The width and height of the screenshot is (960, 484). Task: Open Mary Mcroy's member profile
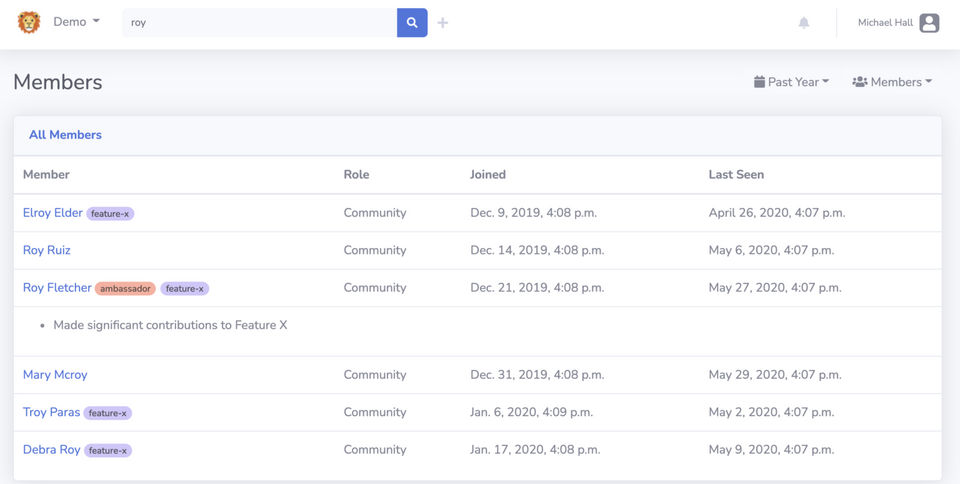55,375
